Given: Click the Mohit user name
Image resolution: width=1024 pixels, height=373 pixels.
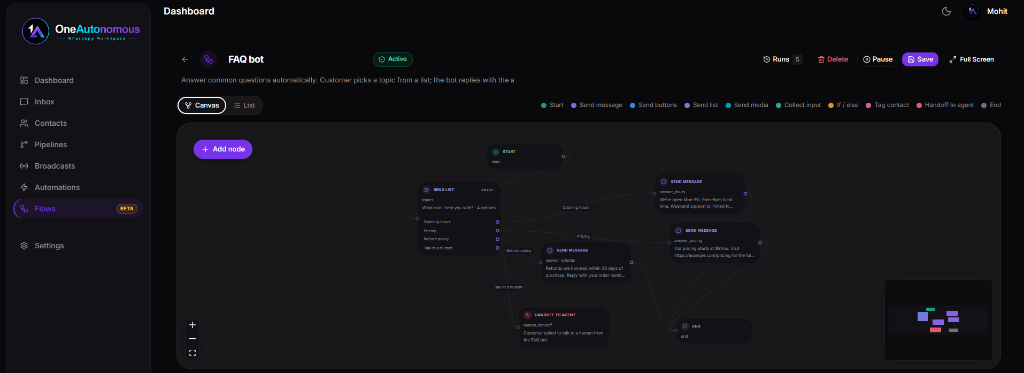Looking at the screenshot, I should click(x=997, y=11).
